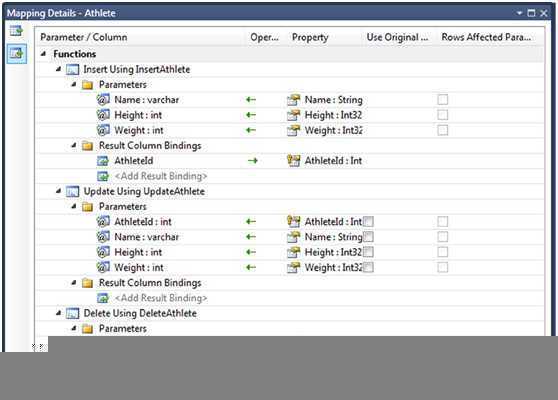The height and width of the screenshot is (400, 558).
Task: Enable Use Original Value for Update Name
Action: coord(369,237)
